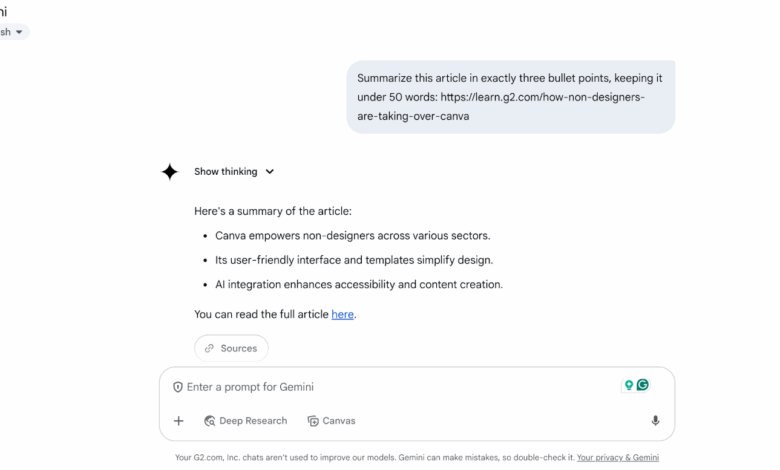This screenshot has width=780, height=470.
Task: Click the green Grammarly icon
Action: pos(643,385)
